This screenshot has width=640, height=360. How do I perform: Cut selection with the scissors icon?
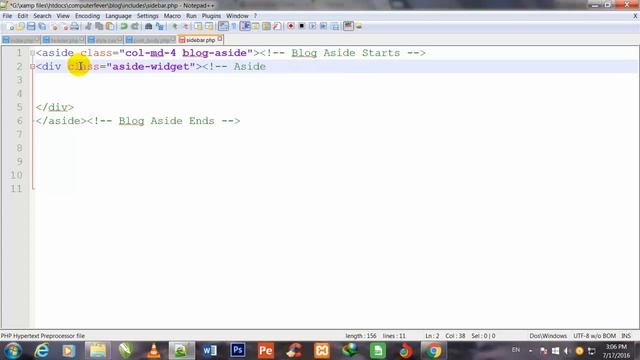88,27
